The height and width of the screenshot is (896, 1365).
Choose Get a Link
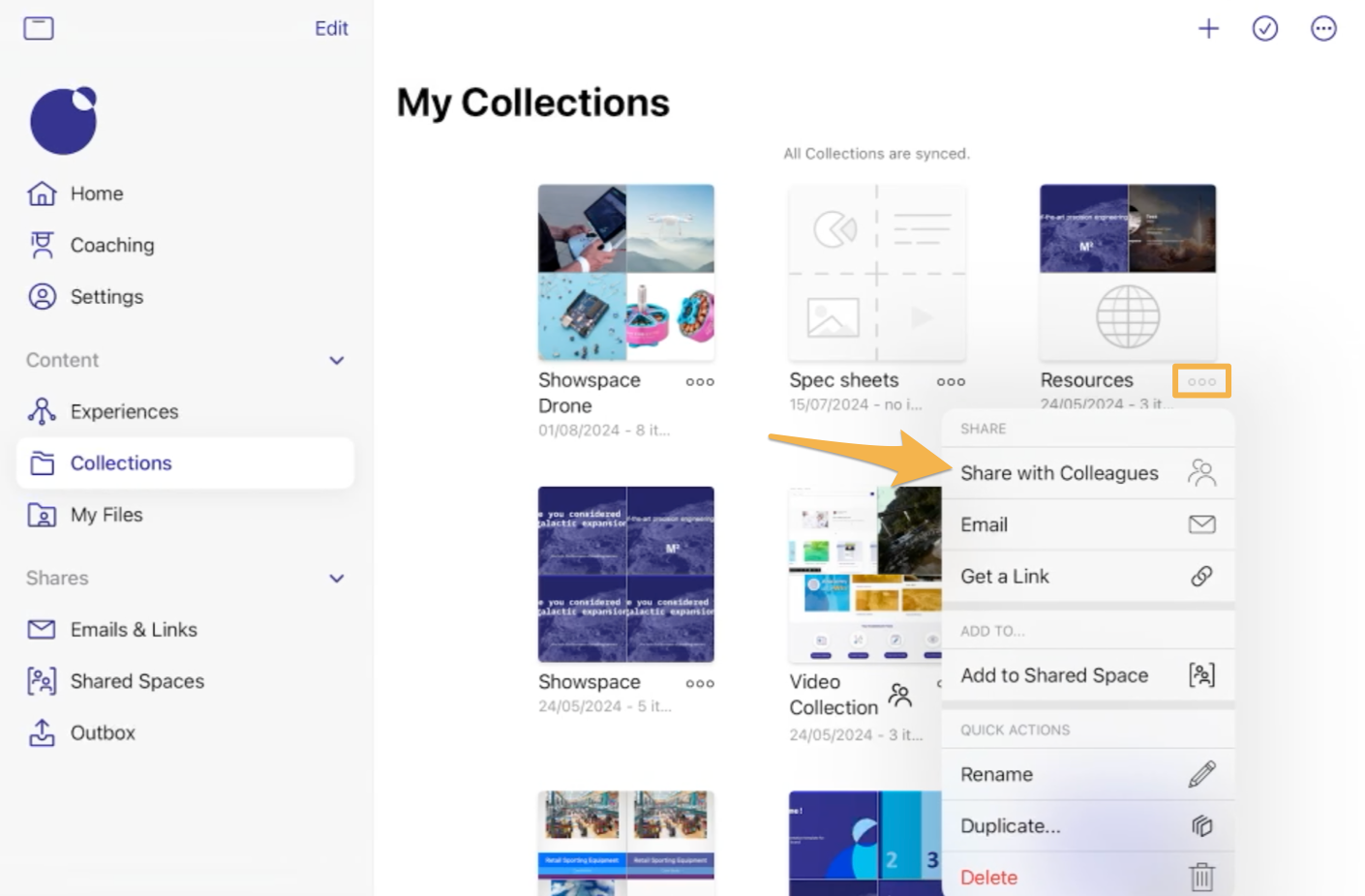point(1088,576)
